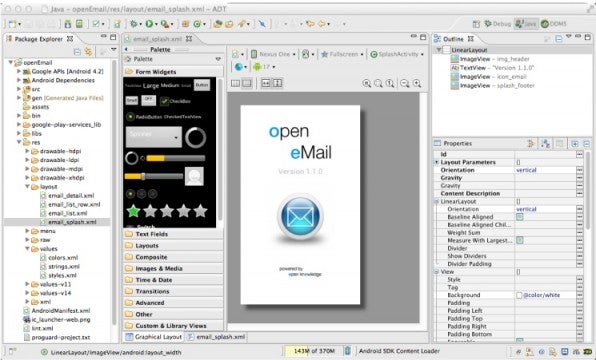Open the Advanced palette category
This screenshot has height=360, width=596.
[173, 303]
